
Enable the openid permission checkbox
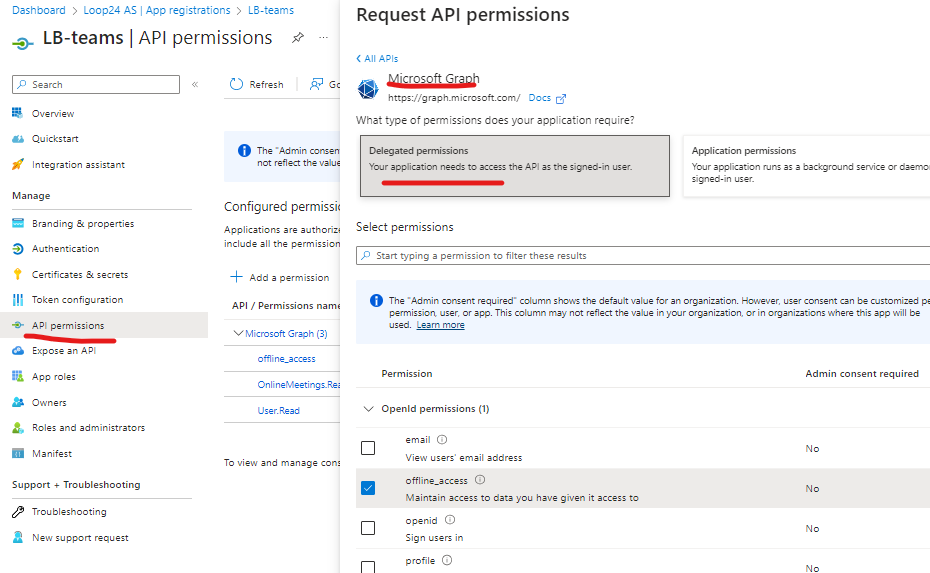tap(368, 527)
